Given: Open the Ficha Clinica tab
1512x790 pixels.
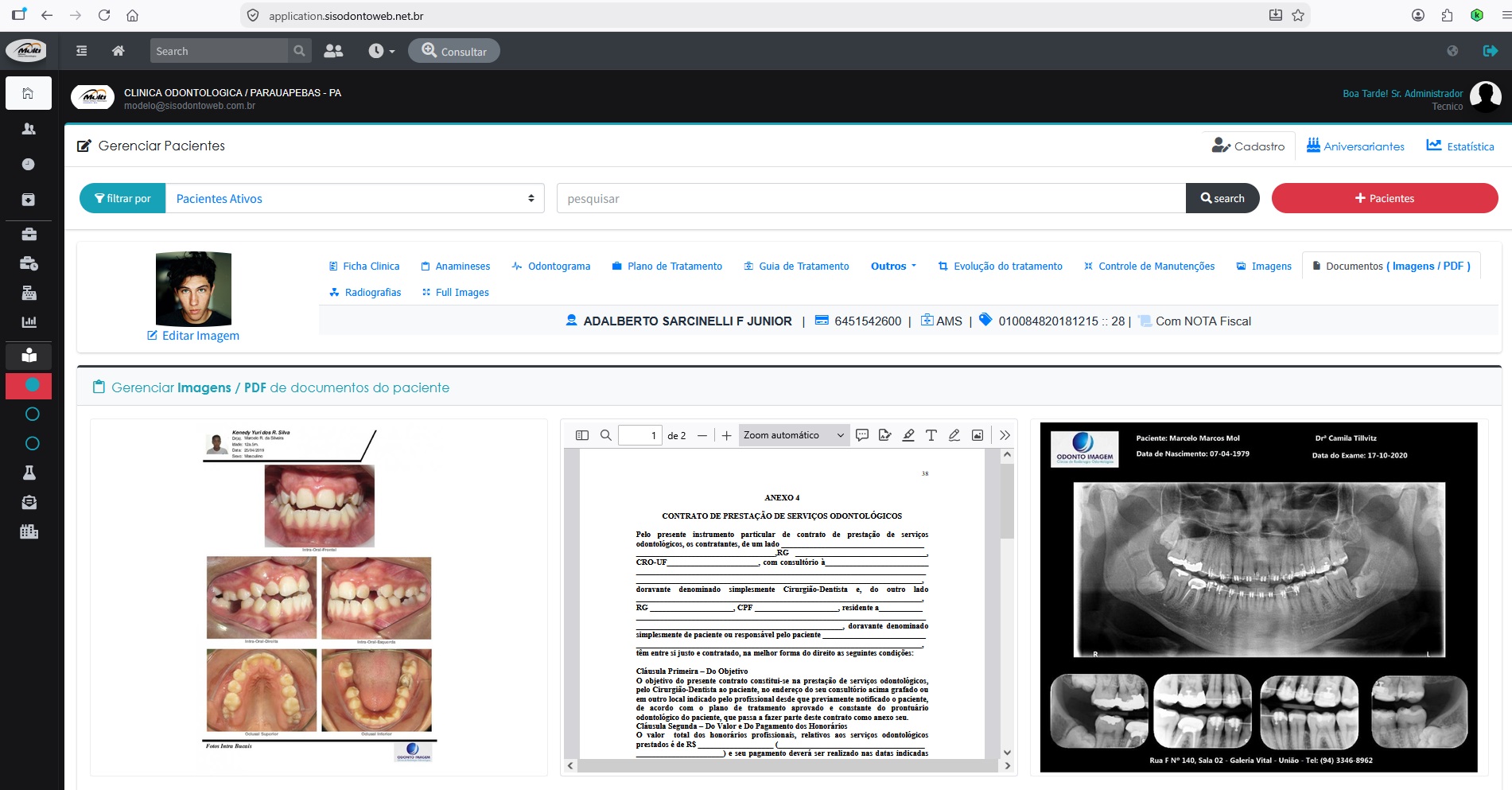Looking at the screenshot, I should click(364, 267).
